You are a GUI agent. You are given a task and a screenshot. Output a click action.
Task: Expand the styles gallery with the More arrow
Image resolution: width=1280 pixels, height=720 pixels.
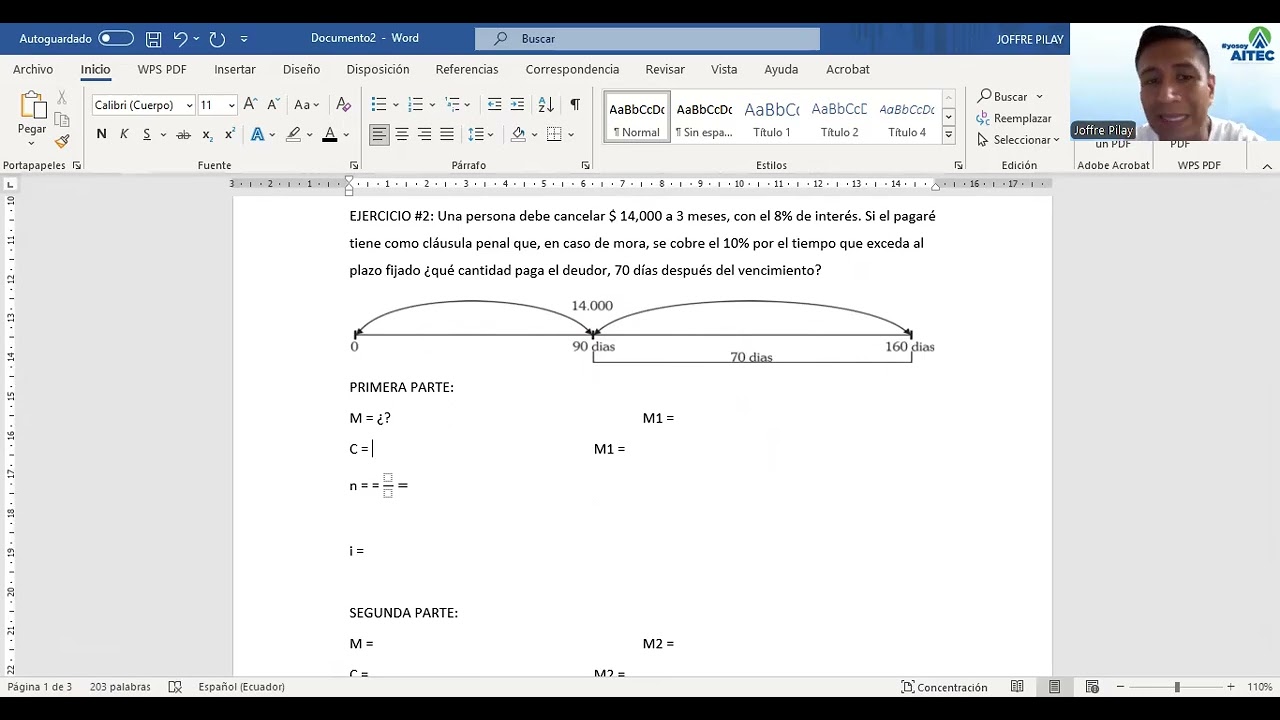click(x=949, y=135)
